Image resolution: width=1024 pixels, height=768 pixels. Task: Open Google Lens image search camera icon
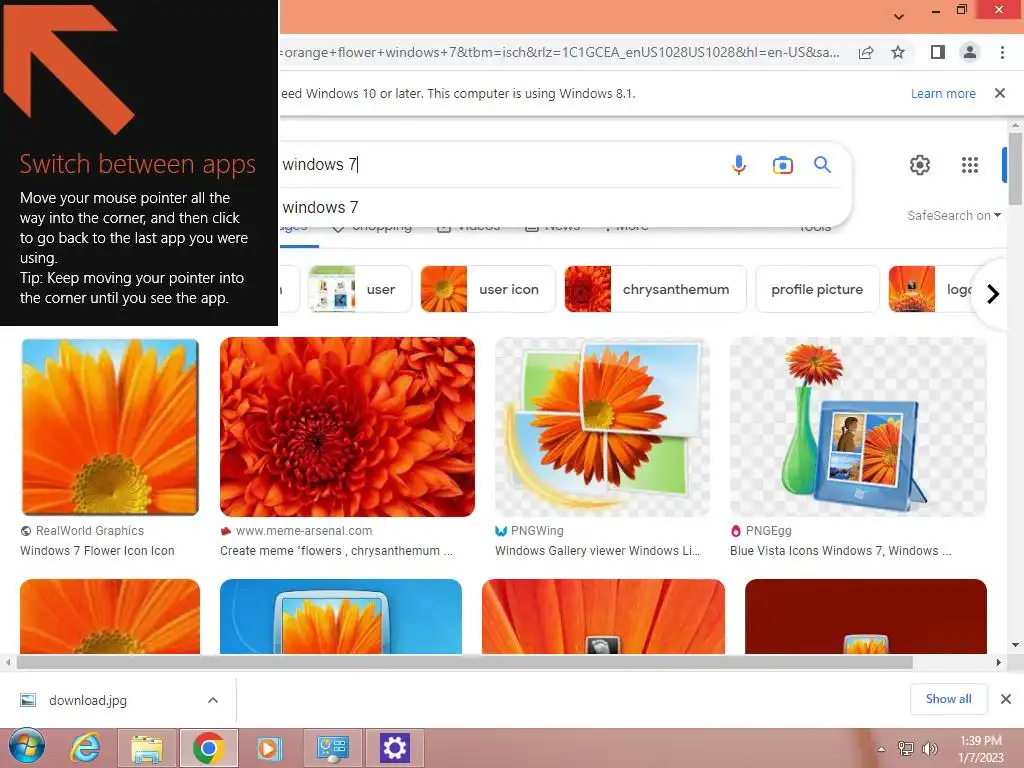[x=782, y=165]
